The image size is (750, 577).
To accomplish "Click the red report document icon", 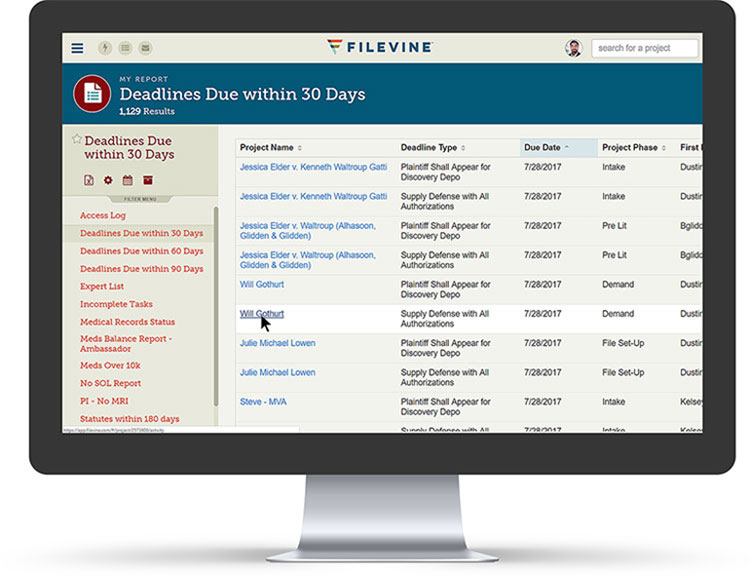I will (x=92, y=94).
